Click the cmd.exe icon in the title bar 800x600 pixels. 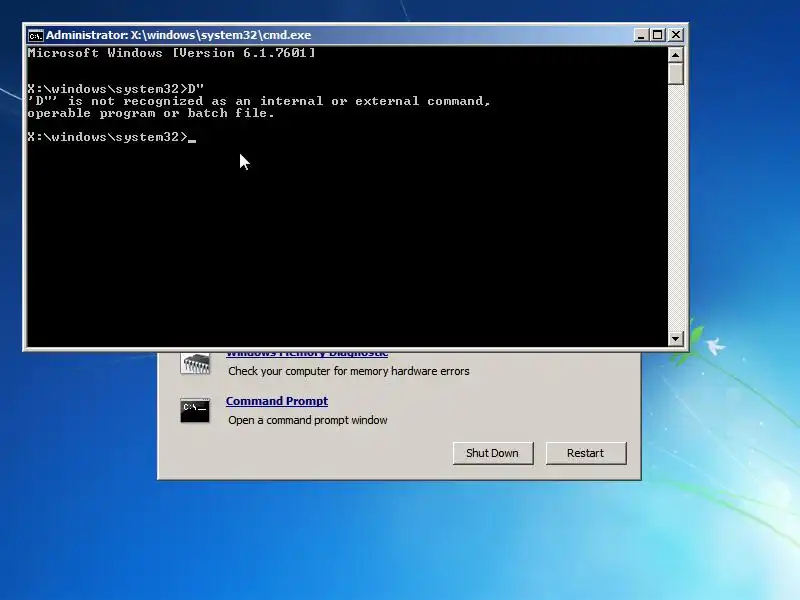pyautogui.click(x=36, y=35)
